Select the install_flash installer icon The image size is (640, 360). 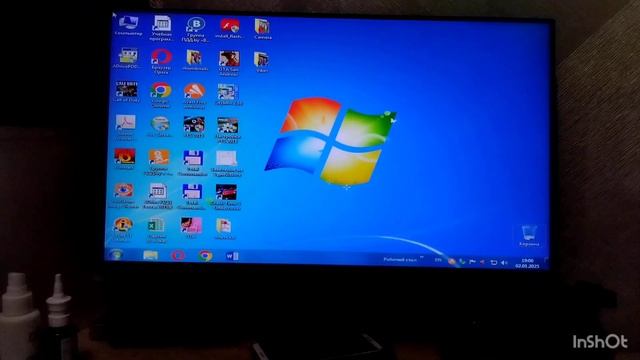click(x=229, y=28)
